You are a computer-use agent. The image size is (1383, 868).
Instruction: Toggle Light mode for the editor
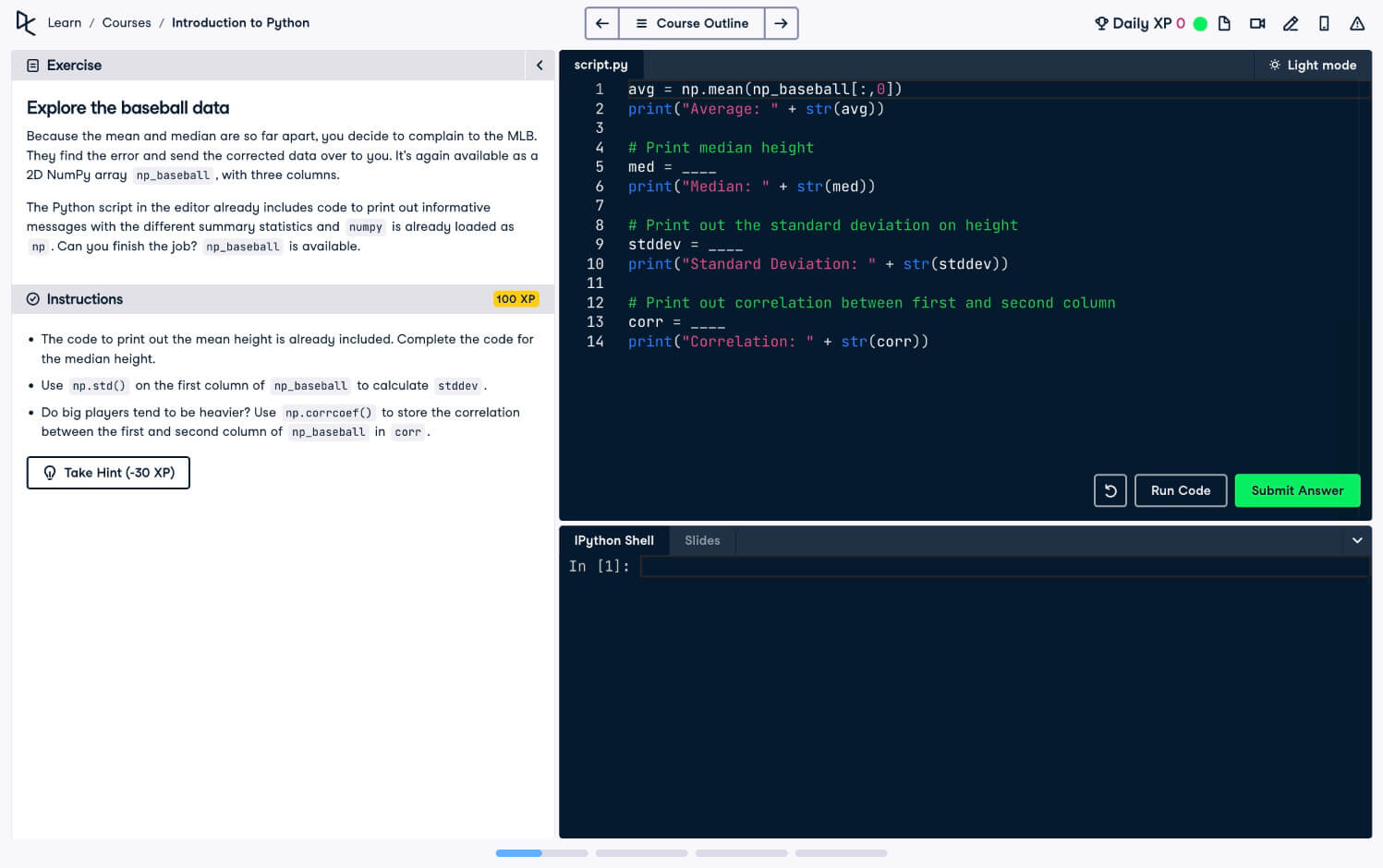pos(1312,65)
